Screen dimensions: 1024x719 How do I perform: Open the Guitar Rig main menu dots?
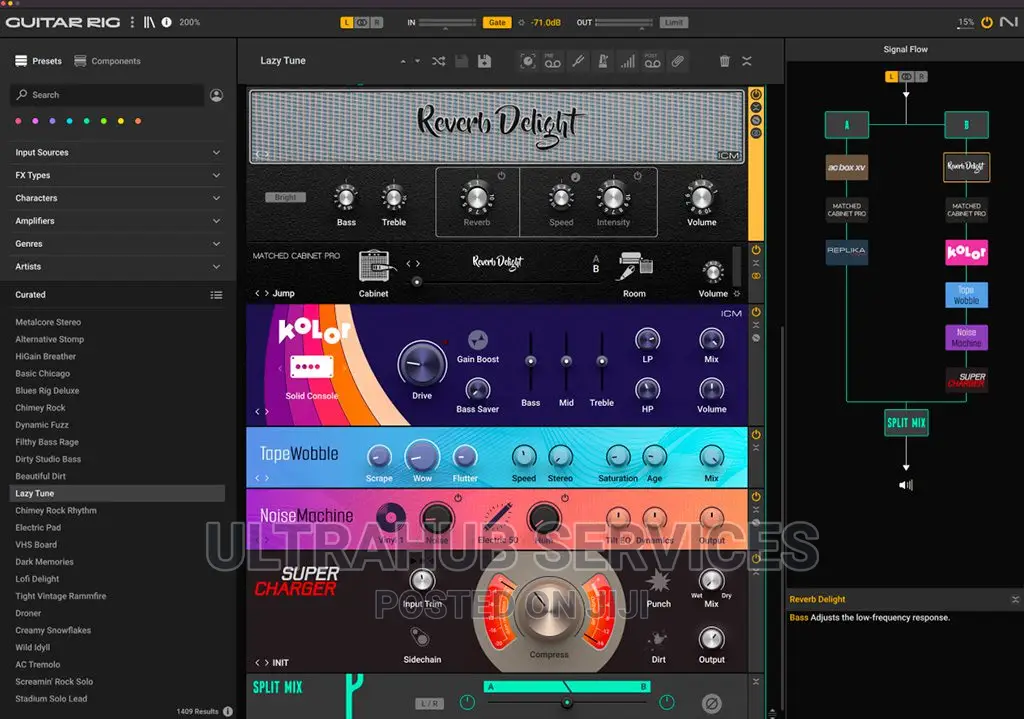(133, 22)
